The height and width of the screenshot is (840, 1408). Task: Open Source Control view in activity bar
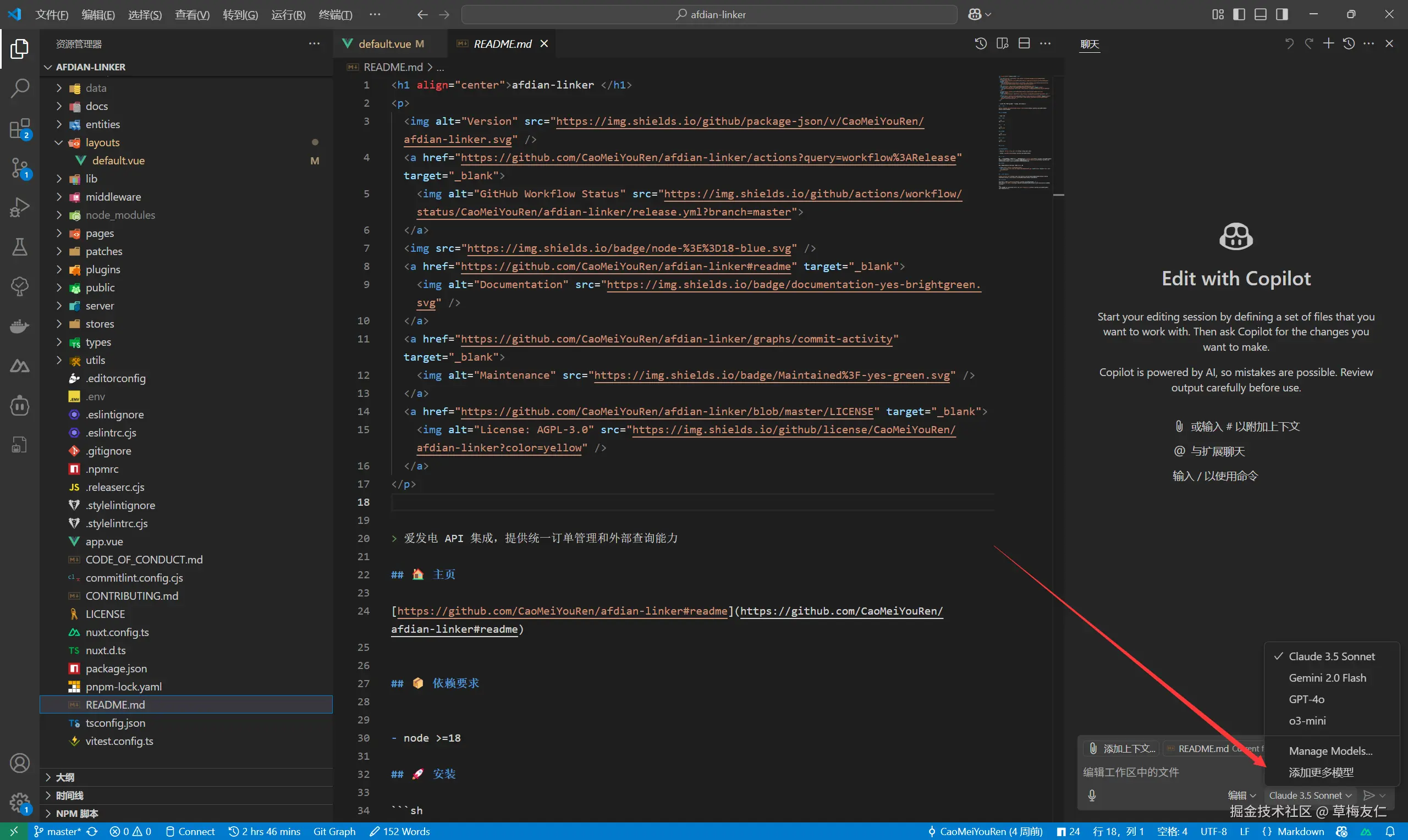[19, 168]
